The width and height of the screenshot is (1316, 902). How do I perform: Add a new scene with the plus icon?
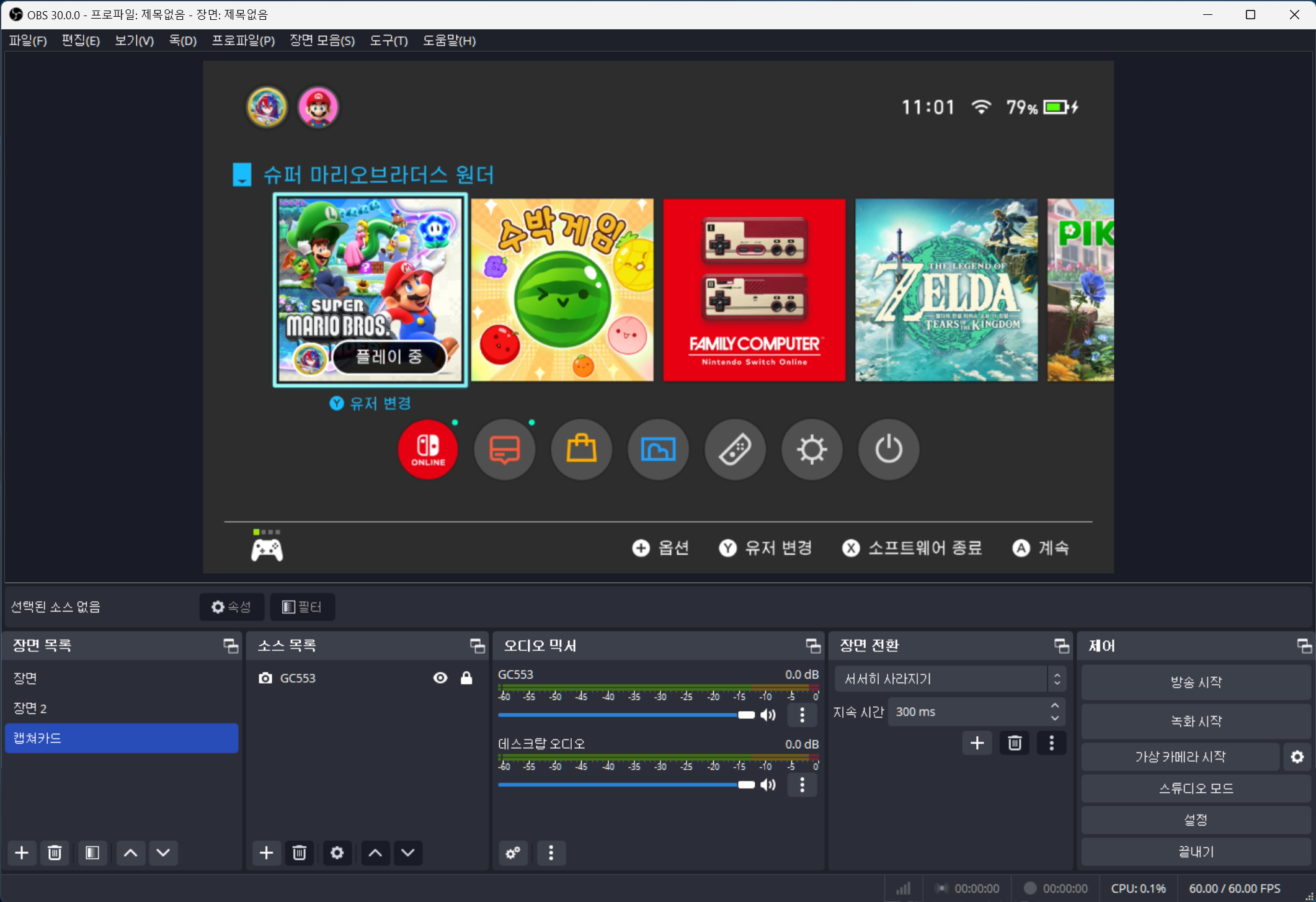pos(22,853)
